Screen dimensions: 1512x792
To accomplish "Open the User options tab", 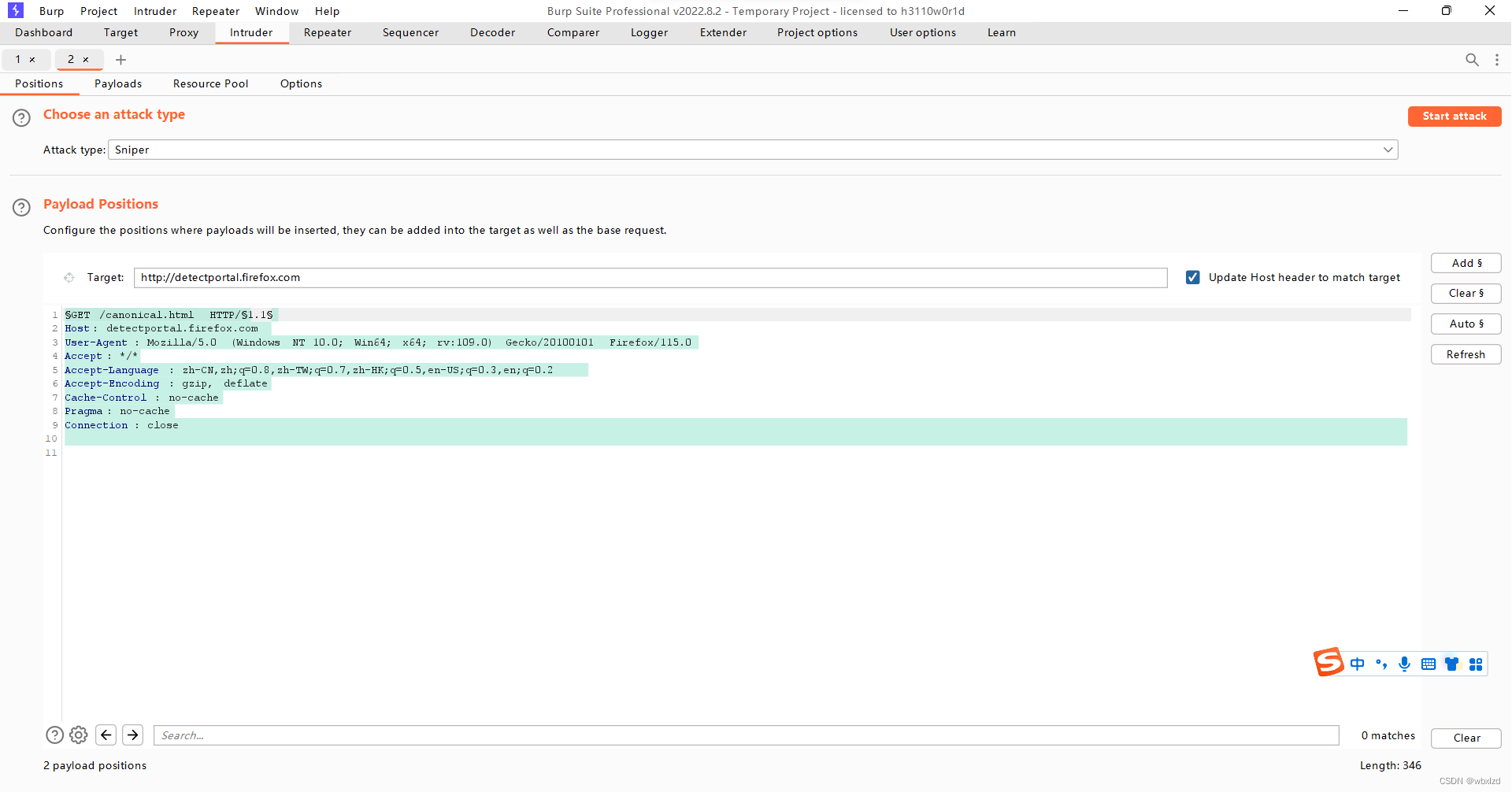I will tap(923, 32).
